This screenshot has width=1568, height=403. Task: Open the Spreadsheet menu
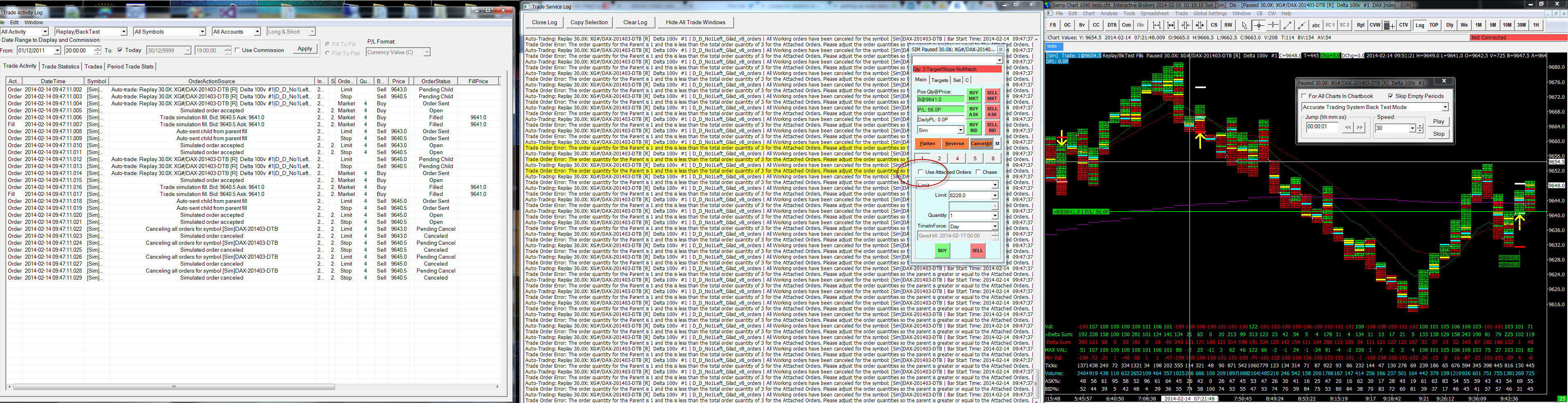pos(1154,14)
